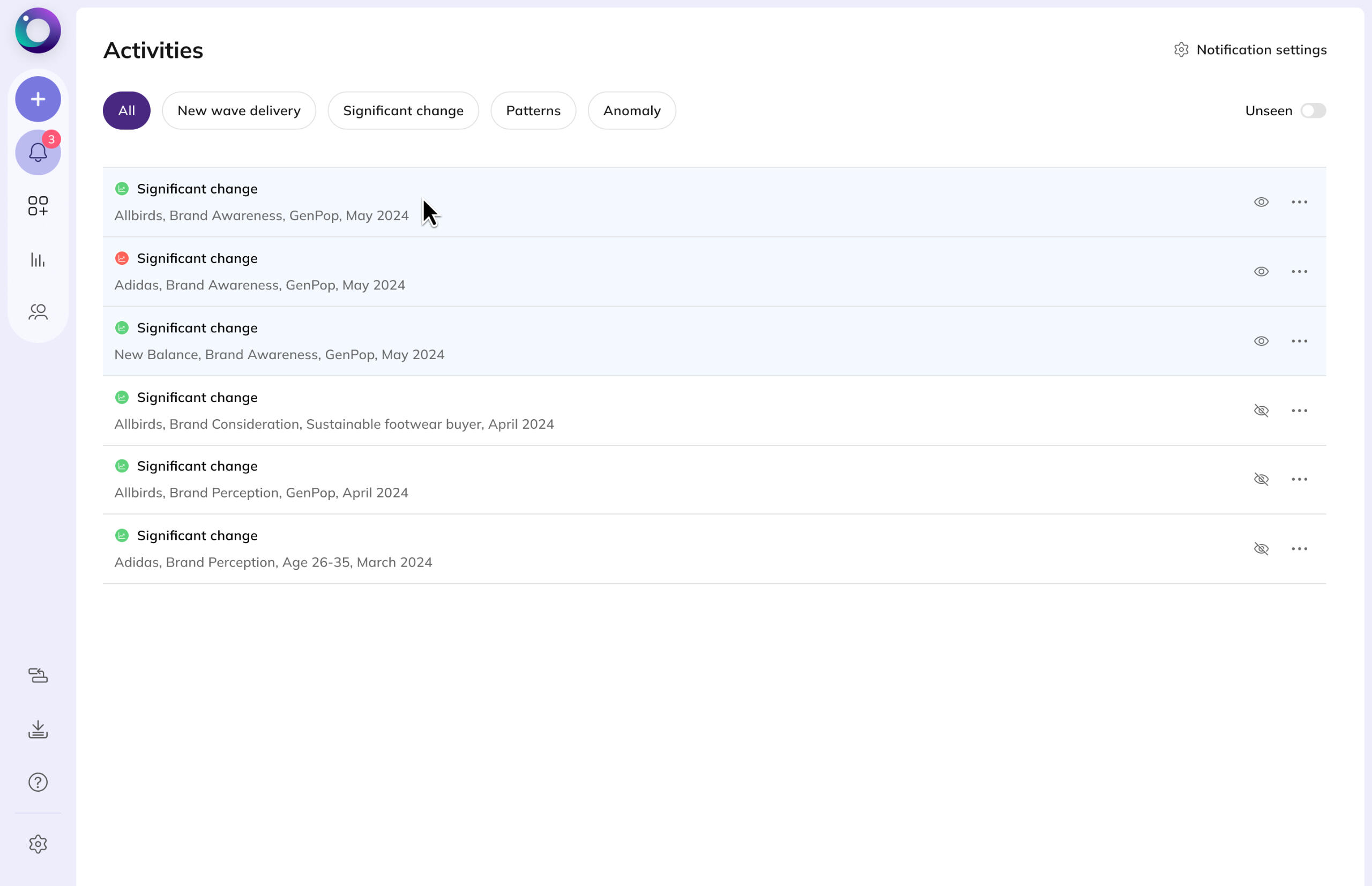Open more options for Allbirds Brand Awareness
Image resolution: width=1372 pixels, height=886 pixels.
tap(1299, 202)
